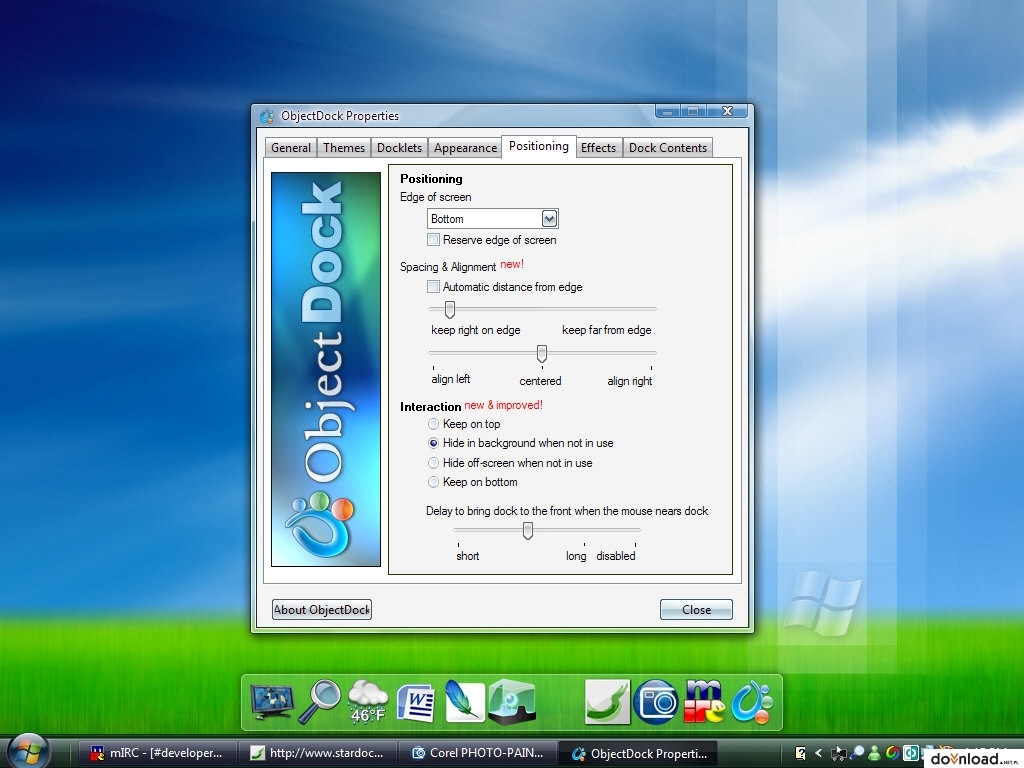Screen dimensions: 1024x768
Task: Open the Themes tab
Action: point(344,148)
